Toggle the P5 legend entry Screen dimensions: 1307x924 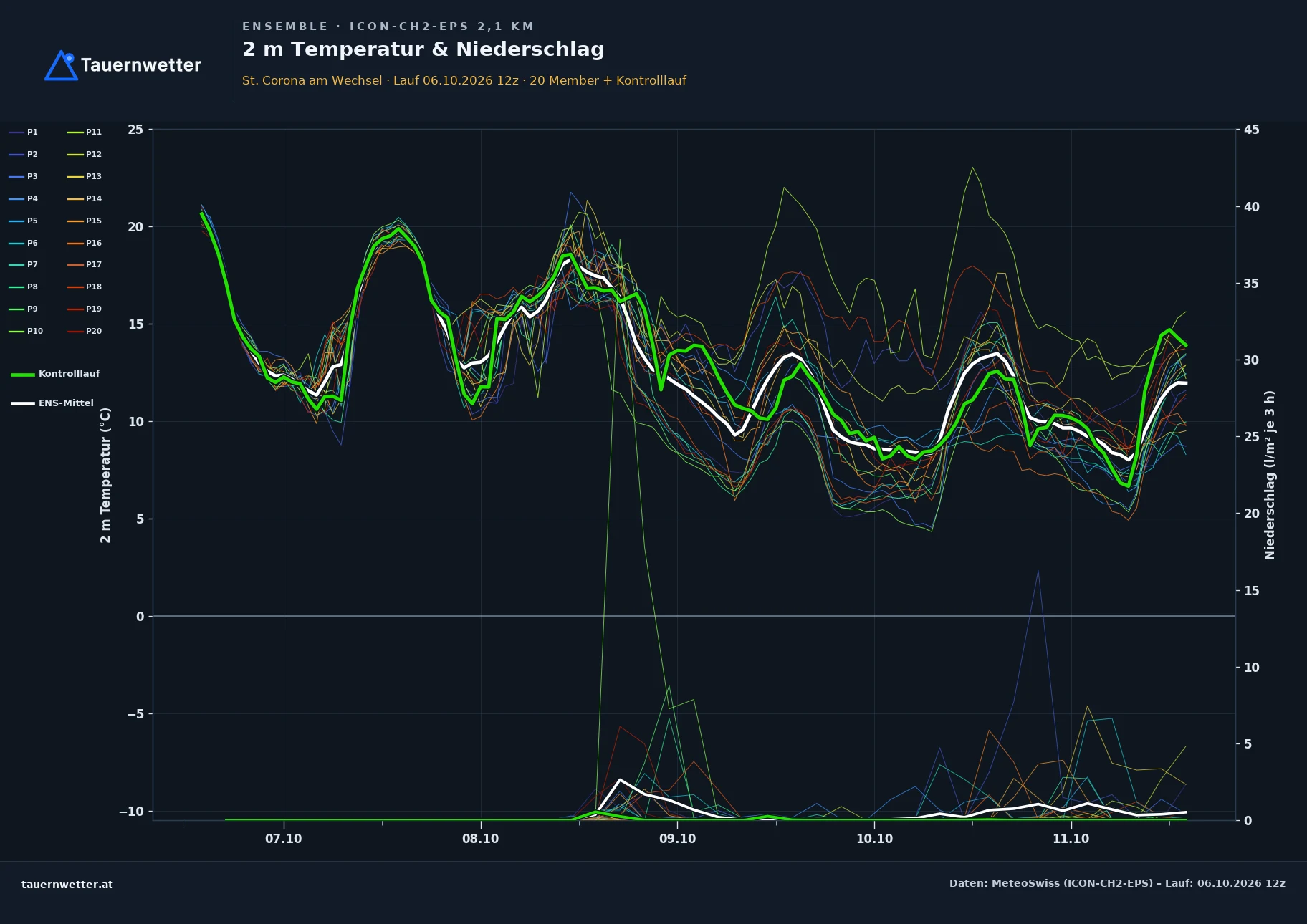[24, 221]
